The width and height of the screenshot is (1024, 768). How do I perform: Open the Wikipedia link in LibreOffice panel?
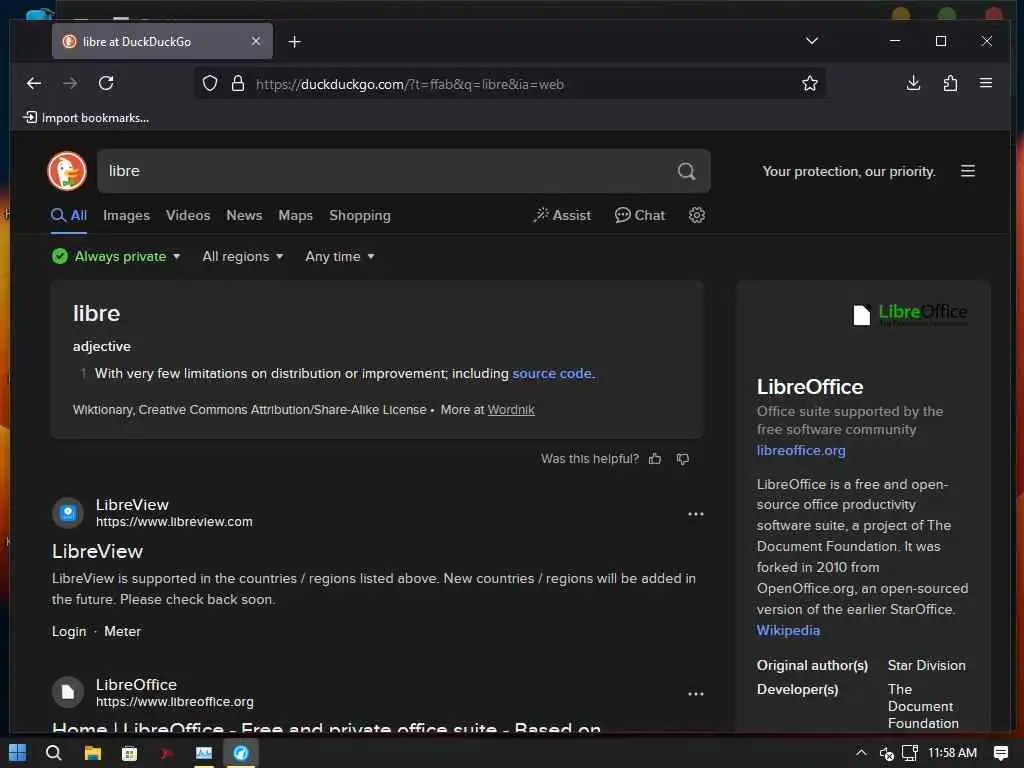(x=788, y=630)
